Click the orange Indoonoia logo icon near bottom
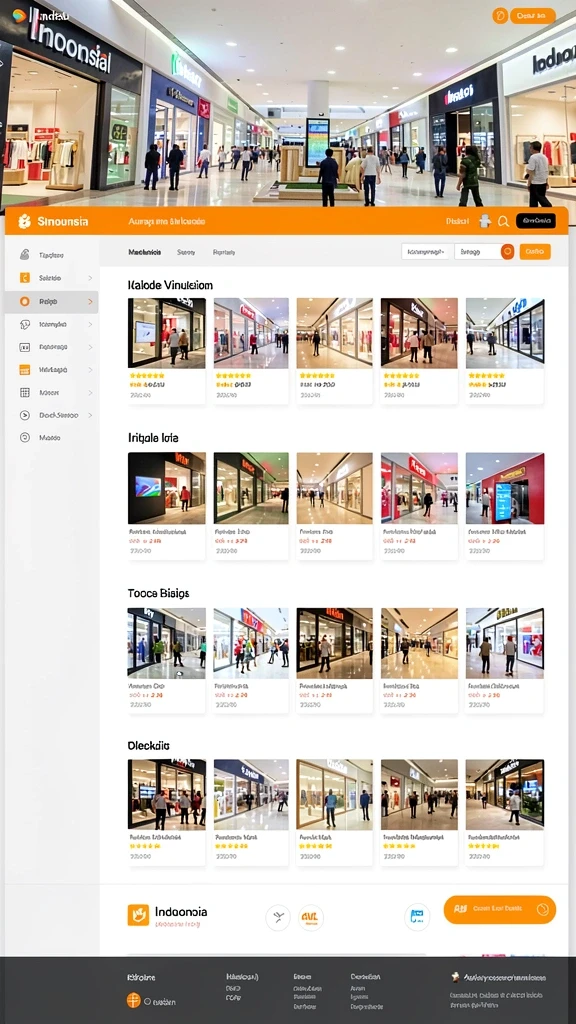Viewport: 576px width, 1024px height. click(138, 915)
